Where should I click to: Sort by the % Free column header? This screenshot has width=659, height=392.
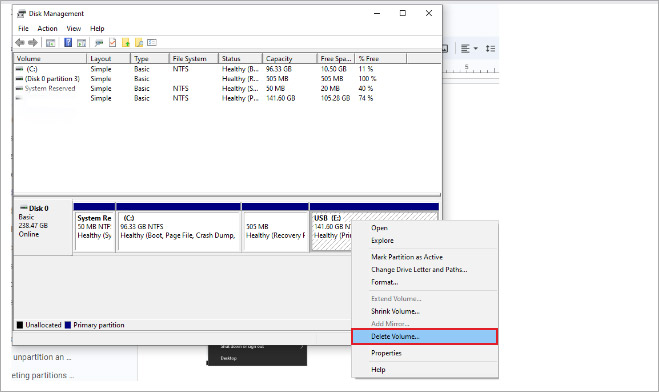[x=381, y=58]
